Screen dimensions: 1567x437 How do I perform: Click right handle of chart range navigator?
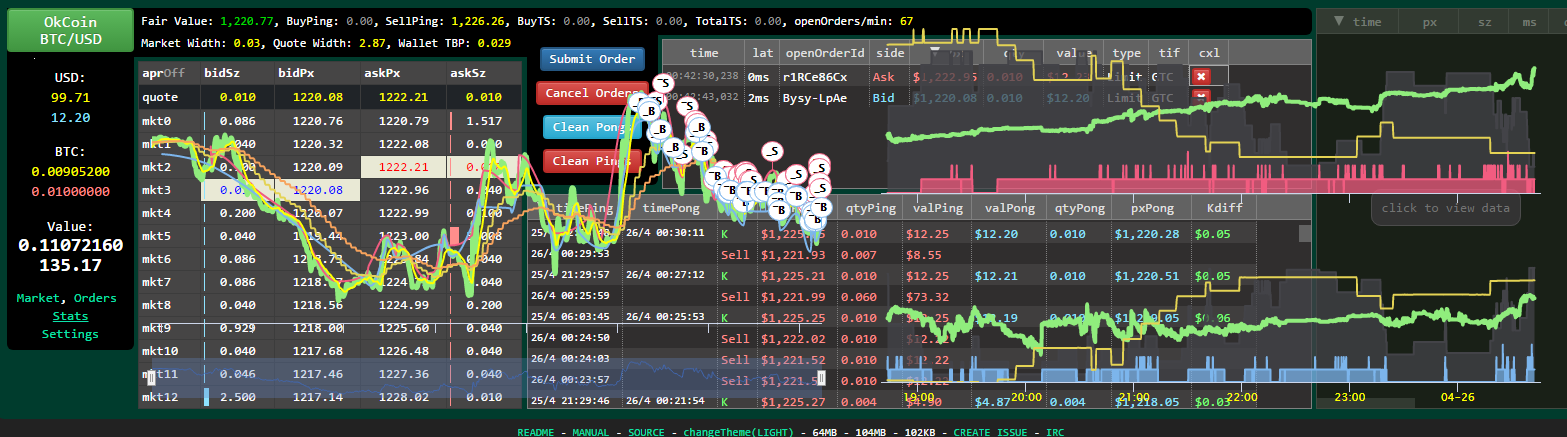[x=821, y=378]
